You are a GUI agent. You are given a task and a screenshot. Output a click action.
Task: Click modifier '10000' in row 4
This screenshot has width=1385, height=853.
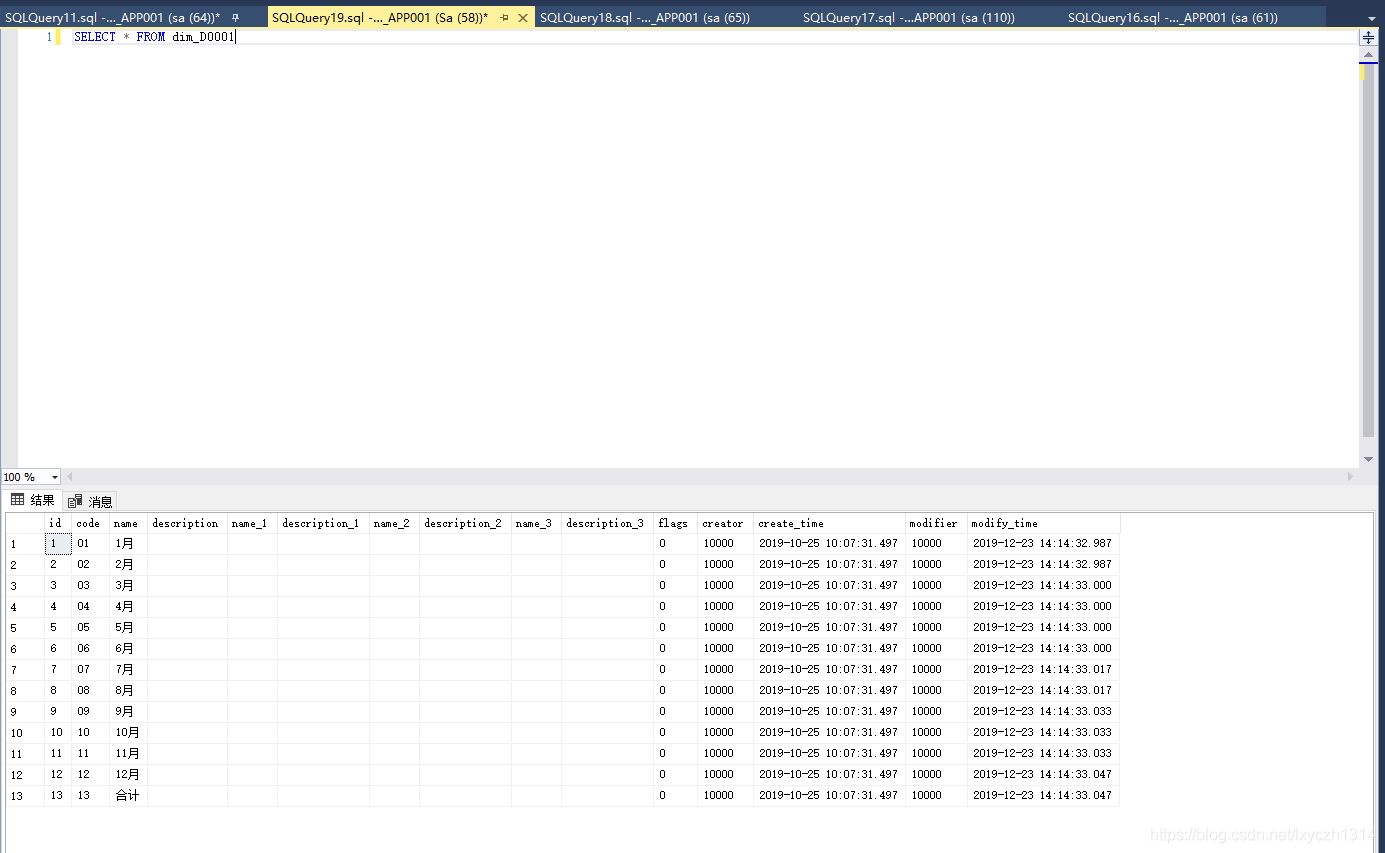936,607
